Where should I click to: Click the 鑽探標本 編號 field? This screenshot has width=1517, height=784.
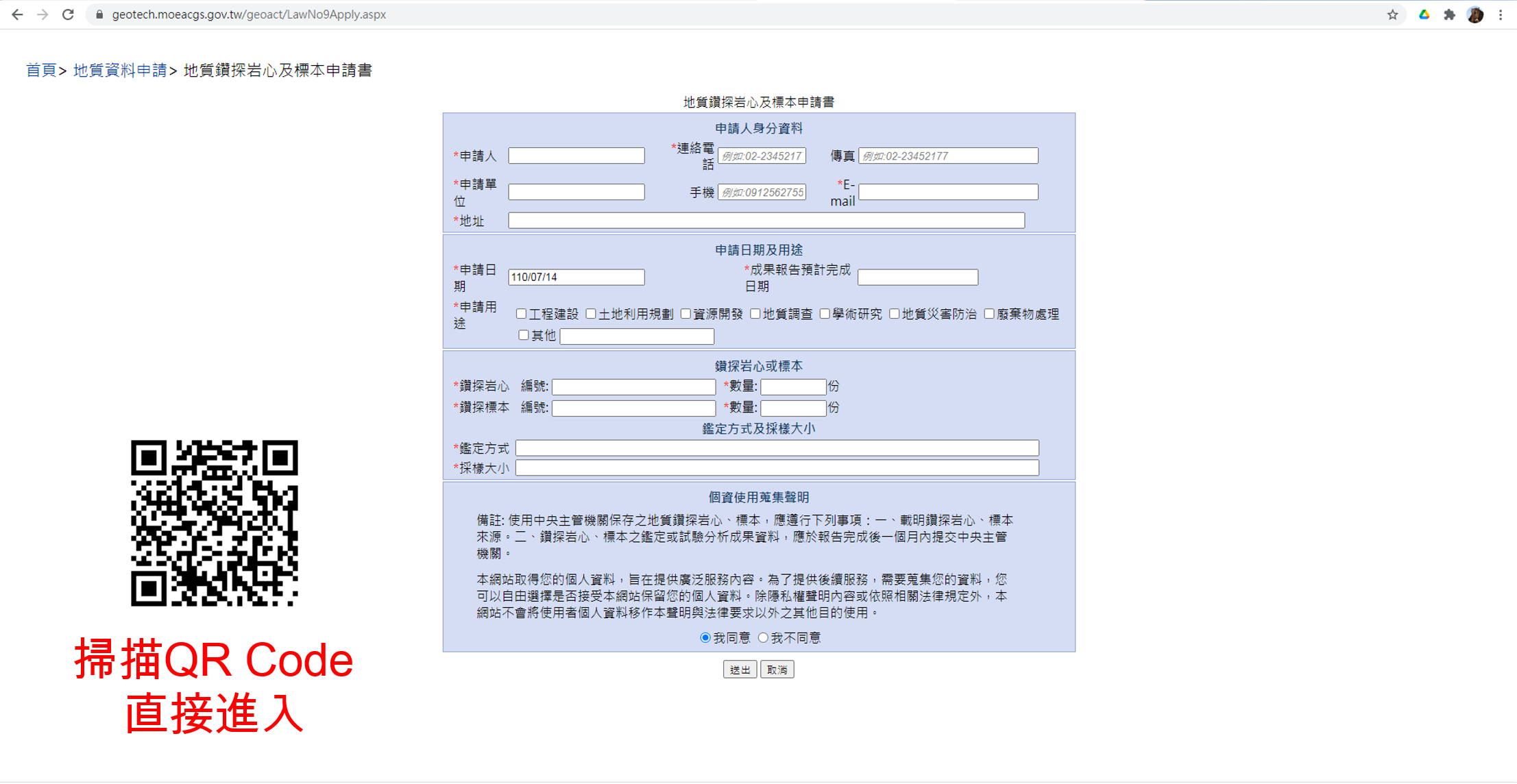click(x=634, y=408)
